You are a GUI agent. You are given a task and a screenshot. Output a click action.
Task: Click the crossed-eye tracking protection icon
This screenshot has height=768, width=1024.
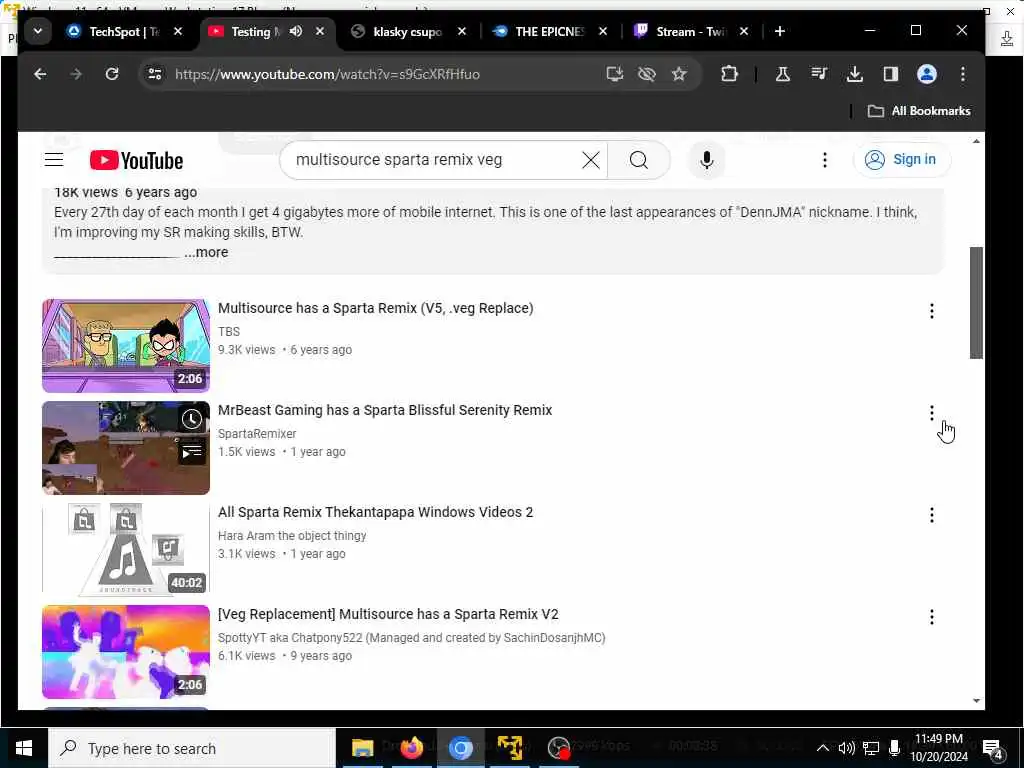(647, 74)
